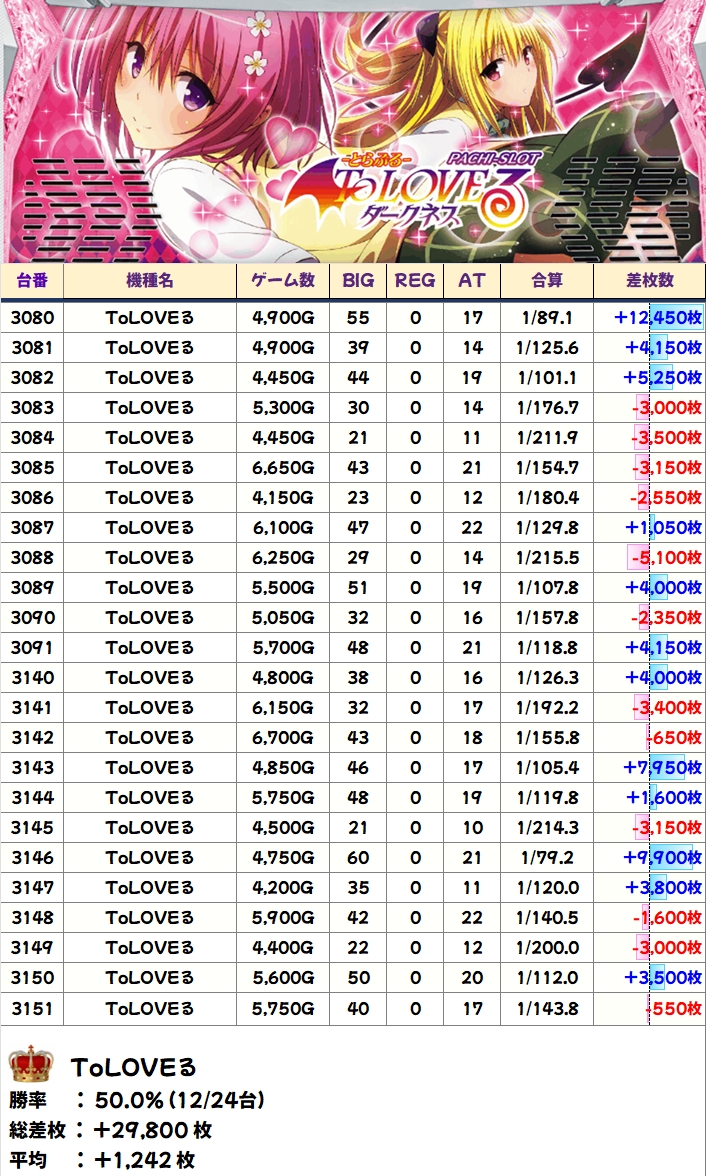
Task: Click the -5,100枚 value in row 3088
Action: coord(667,558)
